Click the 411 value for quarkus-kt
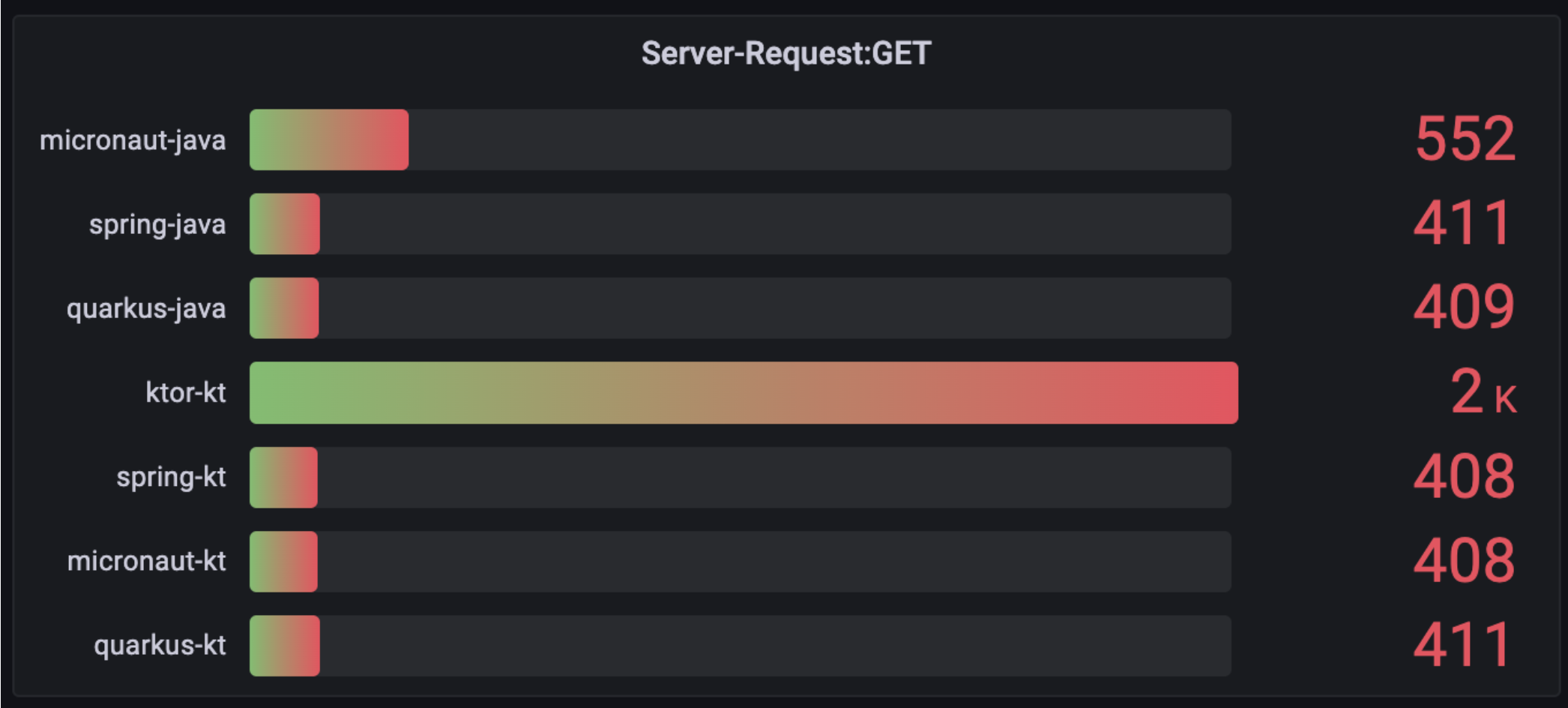The height and width of the screenshot is (708, 1568). (x=1462, y=644)
